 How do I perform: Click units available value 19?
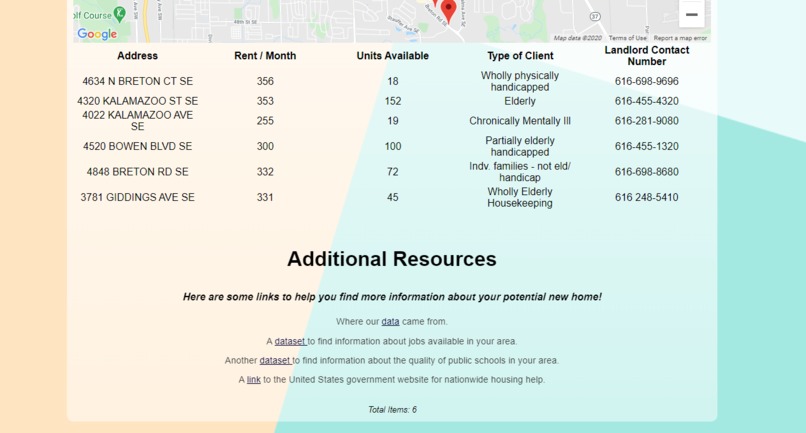393,121
